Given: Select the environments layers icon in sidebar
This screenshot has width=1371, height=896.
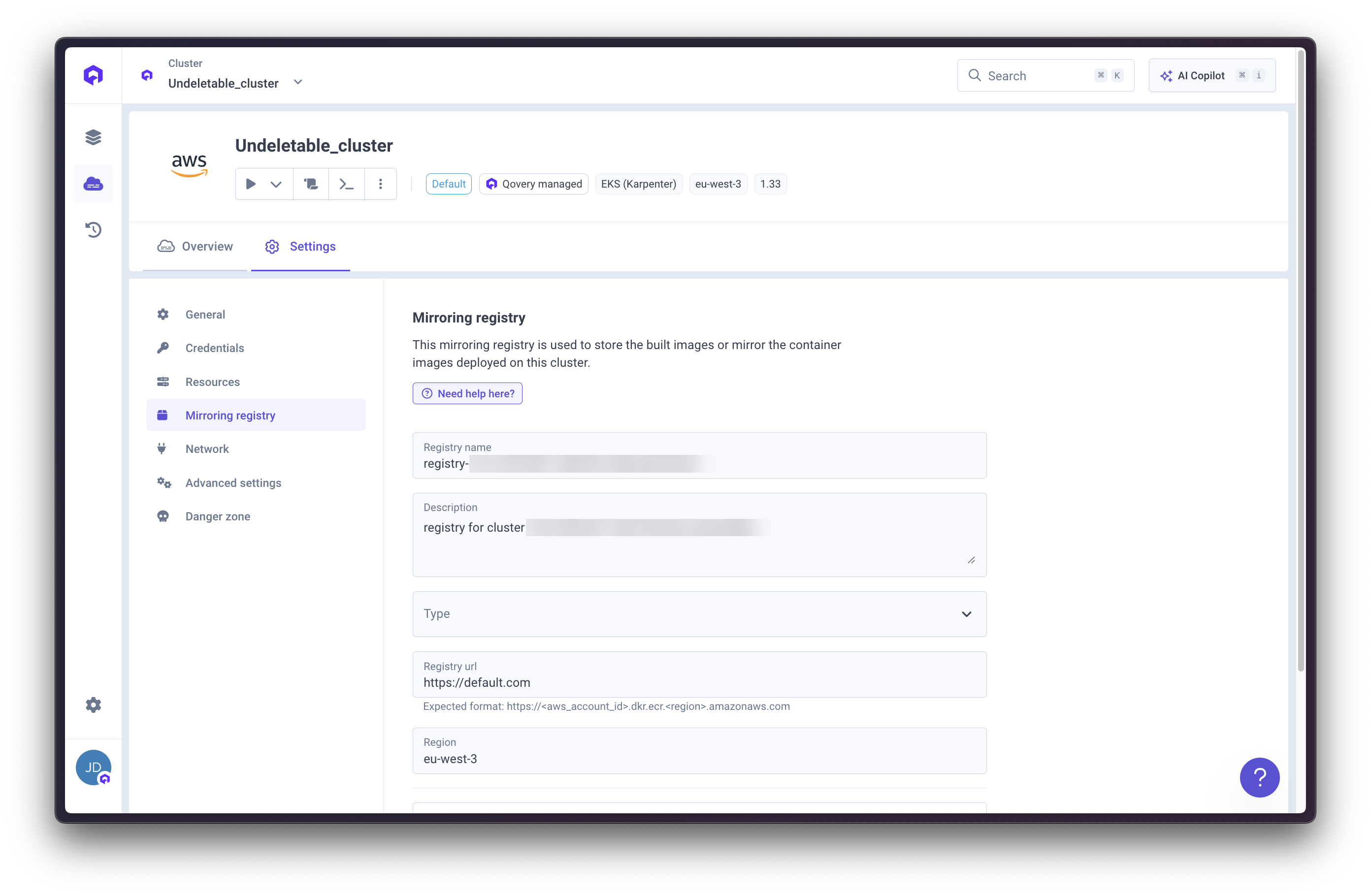Looking at the screenshot, I should click(x=93, y=137).
